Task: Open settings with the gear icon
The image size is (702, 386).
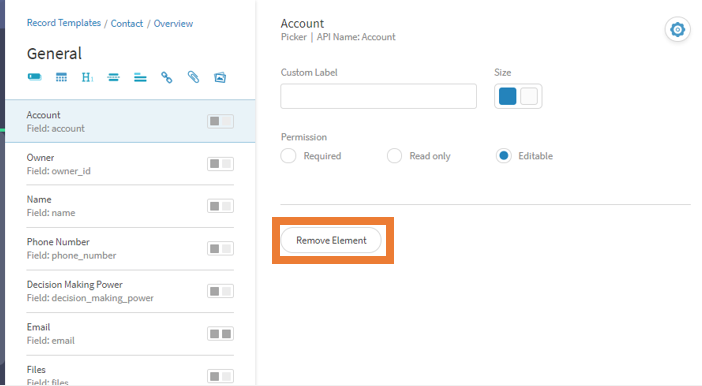Action: click(x=677, y=30)
